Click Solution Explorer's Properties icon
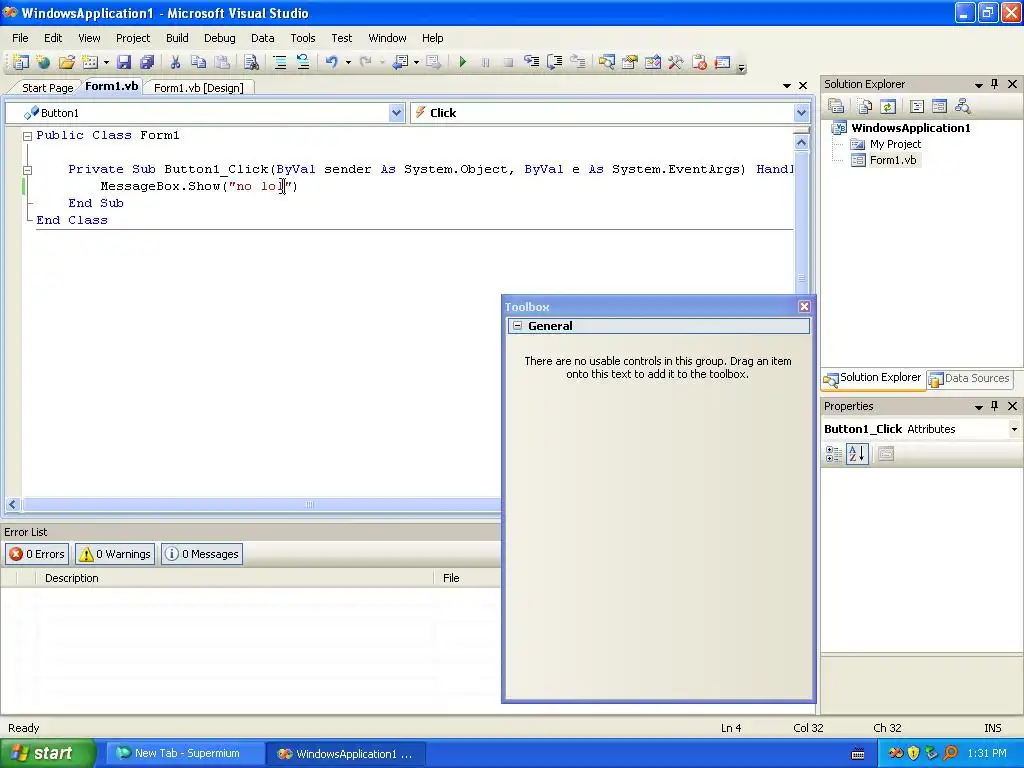Image resolution: width=1024 pixels, height=768 pixels. [x=836, y=106]
